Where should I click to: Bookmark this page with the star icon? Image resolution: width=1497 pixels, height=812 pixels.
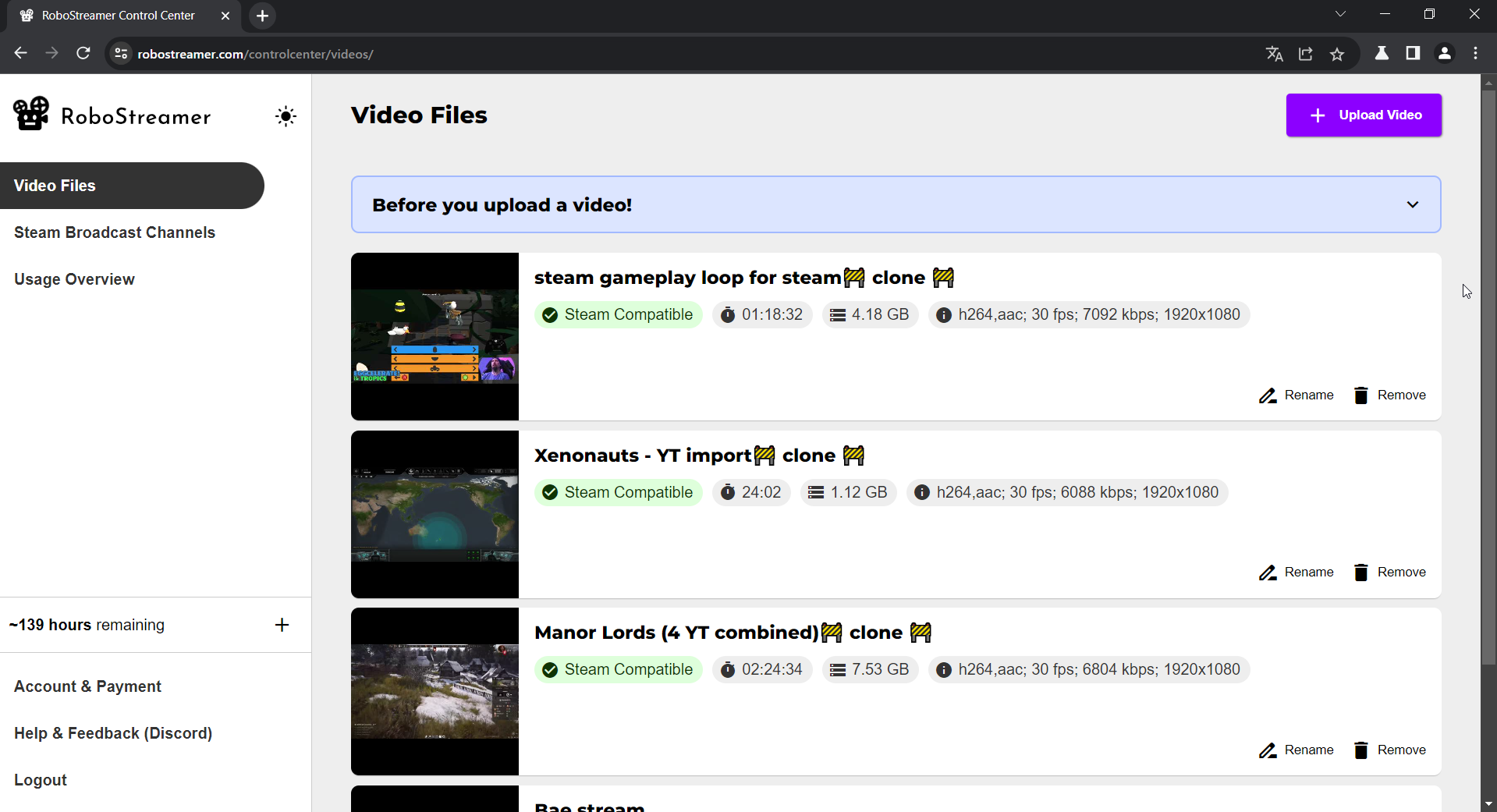point(1337,53)
